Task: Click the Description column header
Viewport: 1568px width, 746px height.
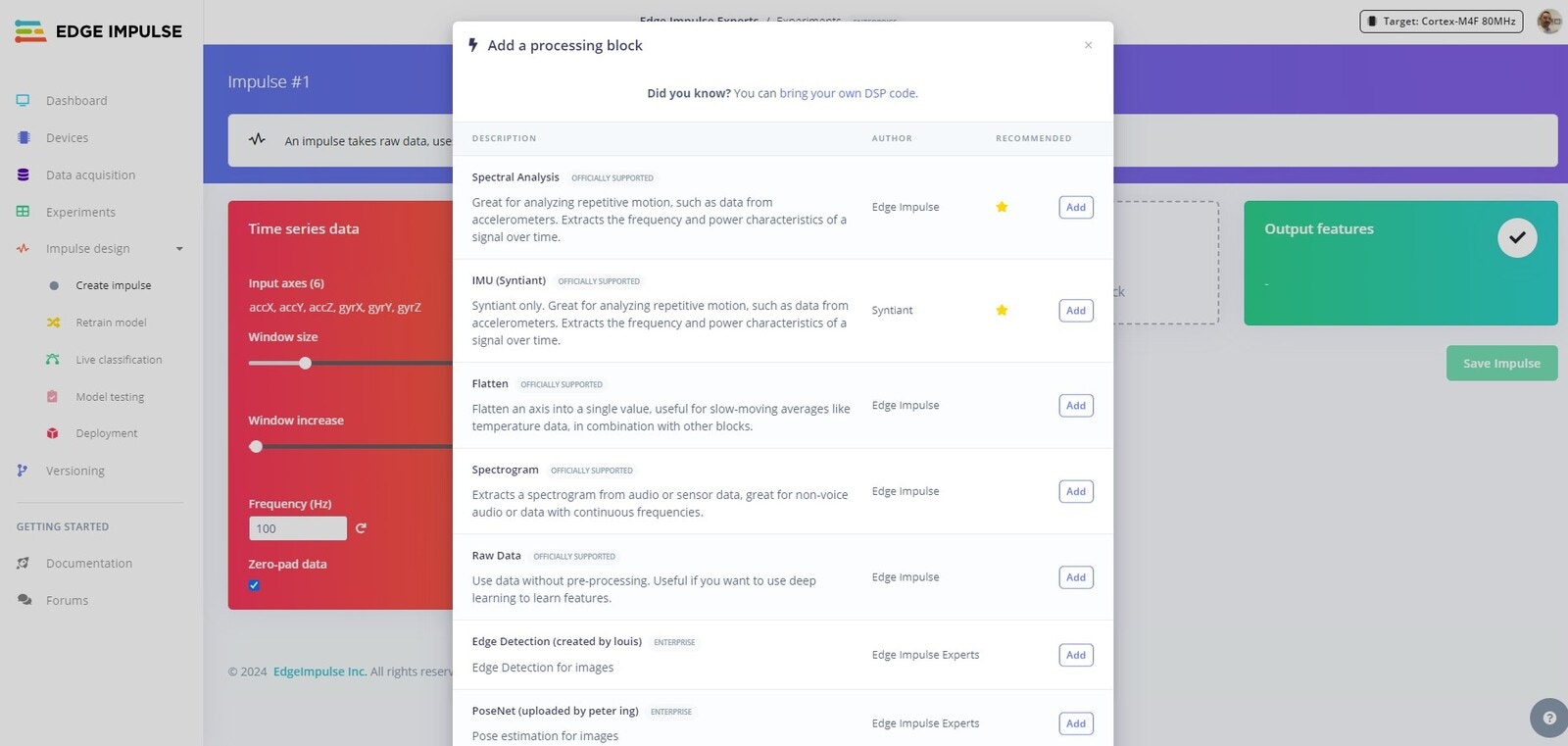Action: pos(504,138)
